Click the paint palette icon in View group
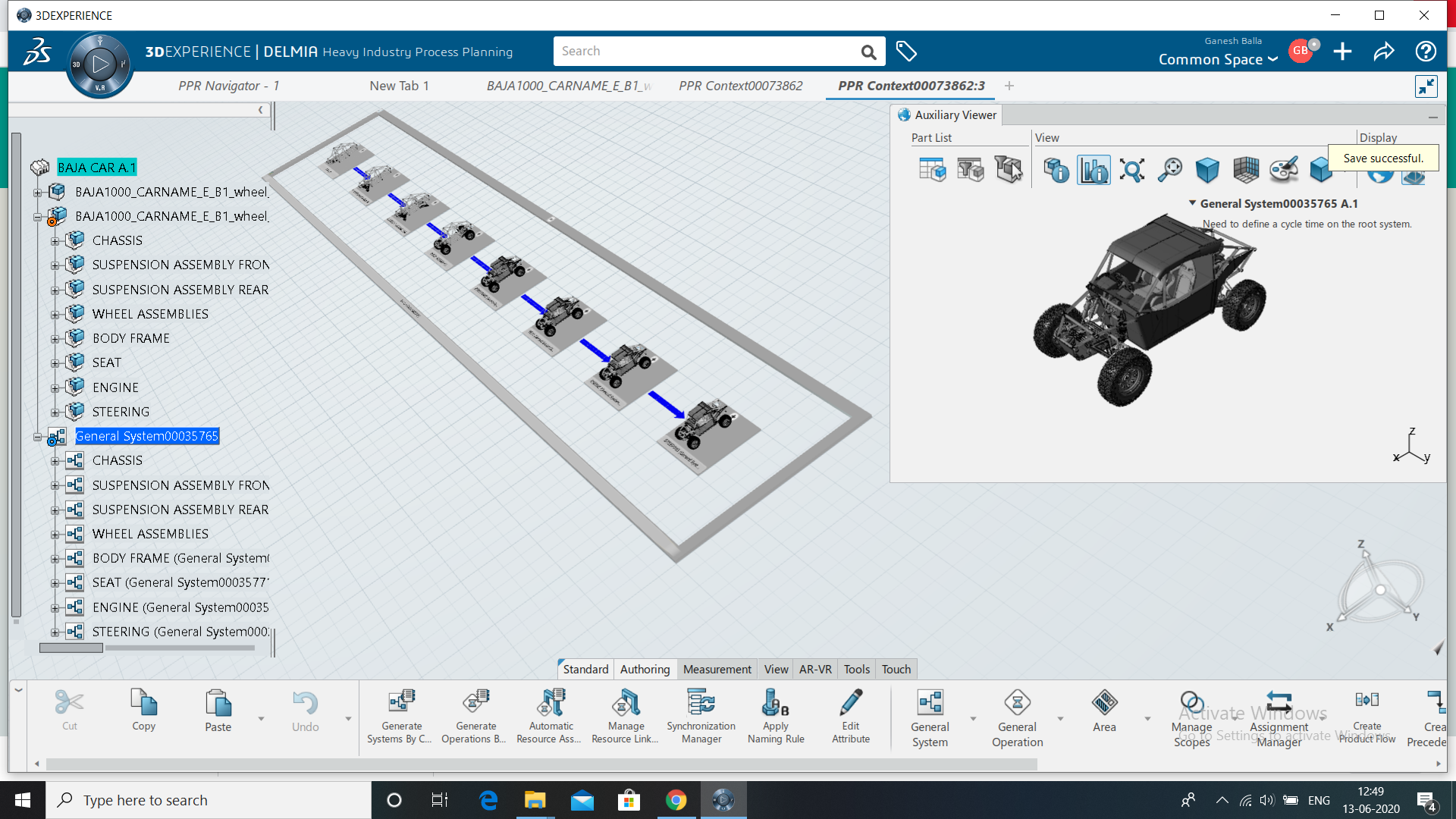Image resolution: width=1456 pixels, height=819 pixels. tap(1283, 170)
